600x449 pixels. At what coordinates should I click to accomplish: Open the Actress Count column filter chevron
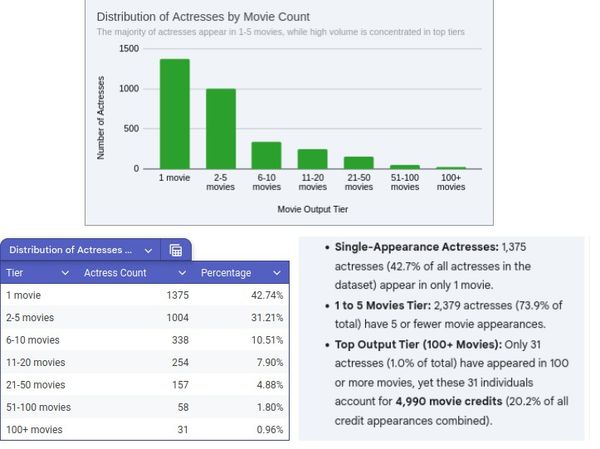183,273
